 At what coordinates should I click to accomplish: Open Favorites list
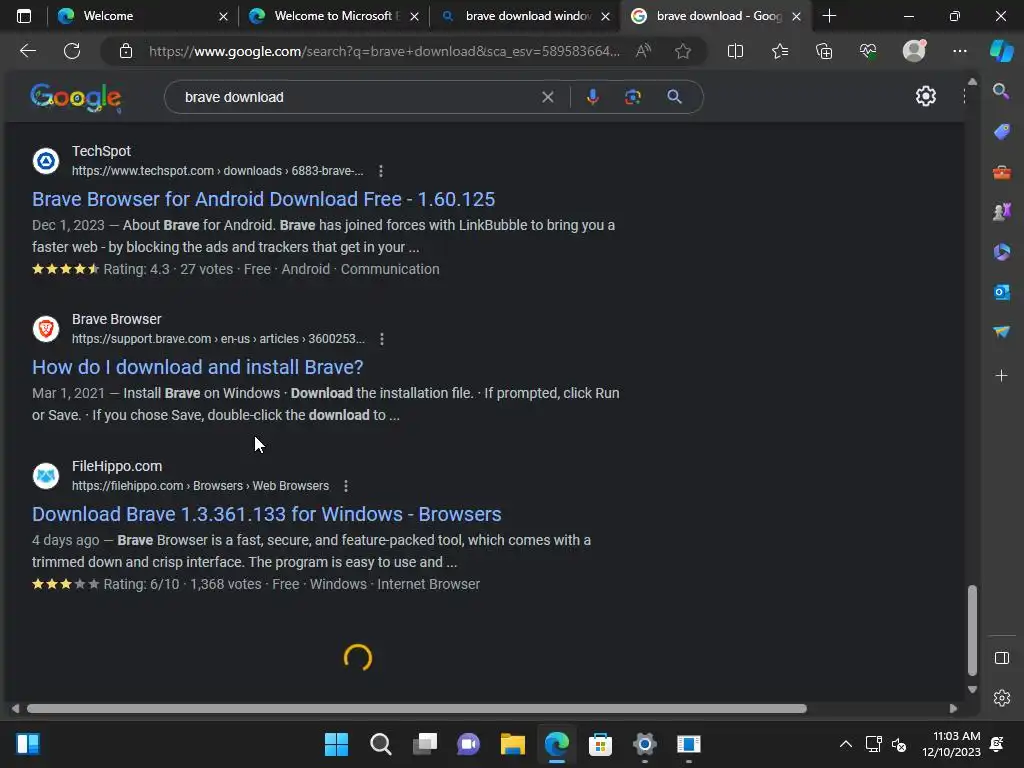pos(780,51)
